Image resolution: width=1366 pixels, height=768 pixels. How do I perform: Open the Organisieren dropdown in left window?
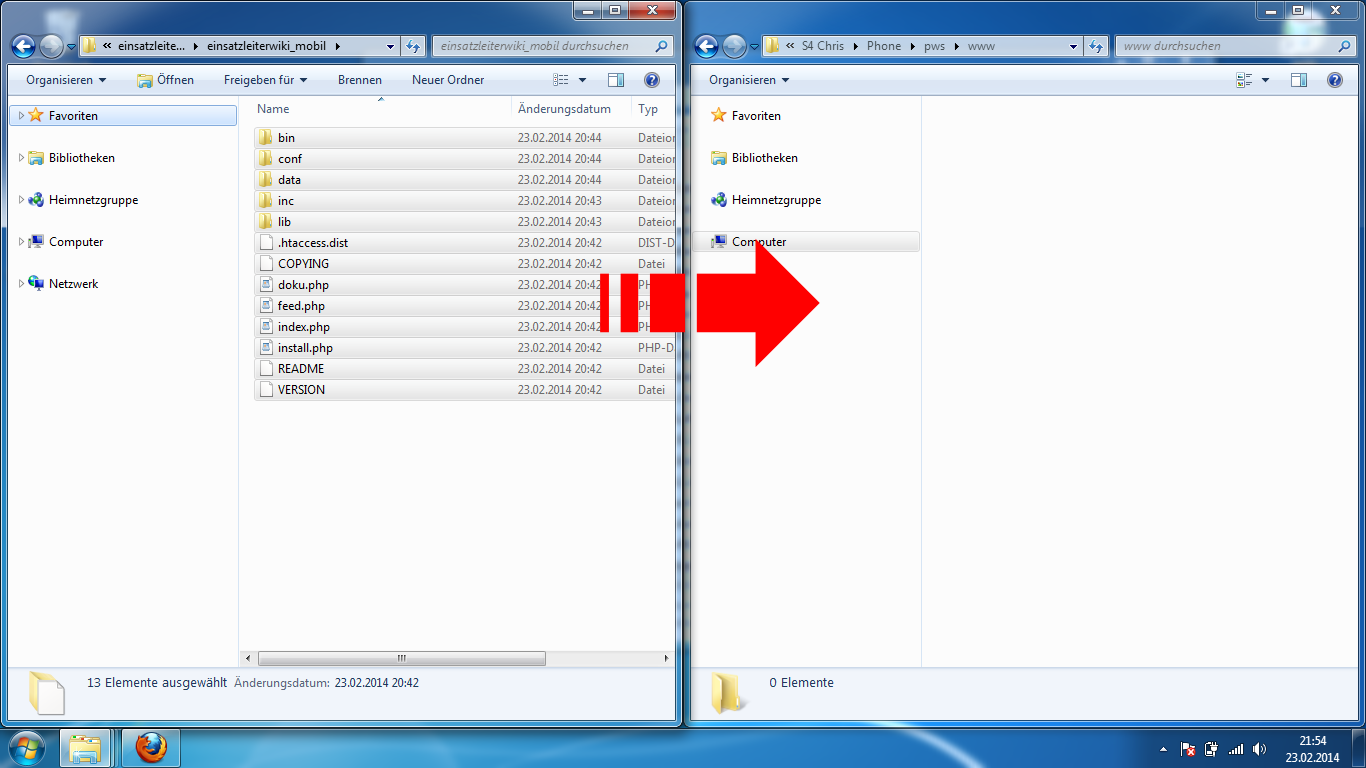(x=66, y=80)
